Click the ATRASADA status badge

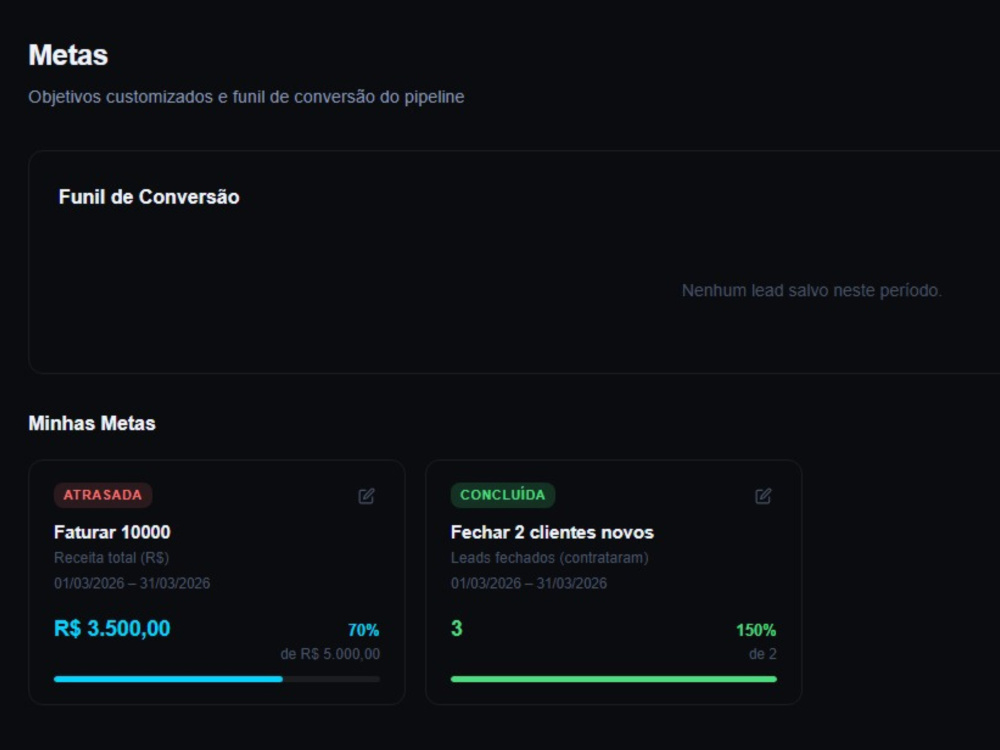103,495
